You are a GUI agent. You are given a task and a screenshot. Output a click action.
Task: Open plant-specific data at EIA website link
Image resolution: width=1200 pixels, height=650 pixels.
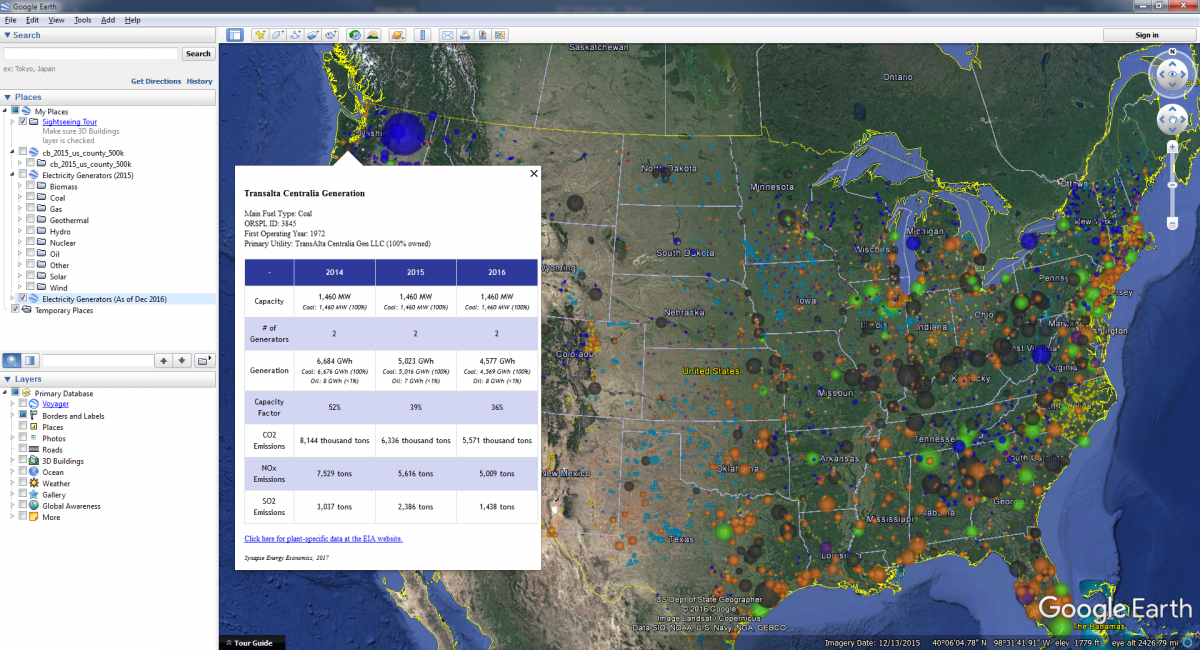324,538
